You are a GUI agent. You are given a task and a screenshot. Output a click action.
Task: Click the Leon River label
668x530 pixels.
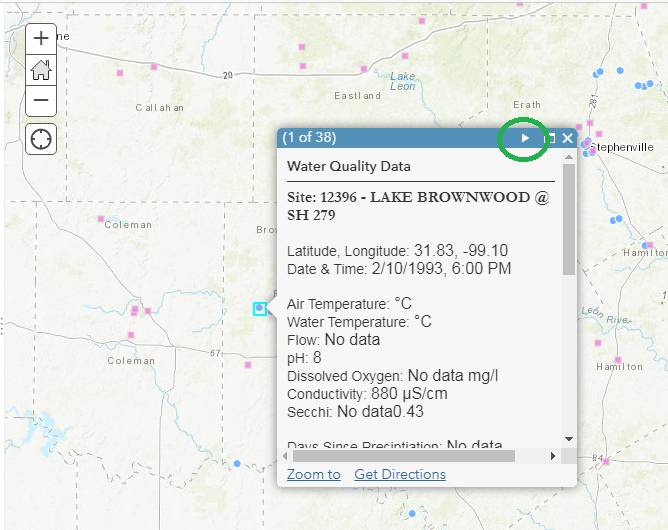pyautogui.click(x=606, y=316)
